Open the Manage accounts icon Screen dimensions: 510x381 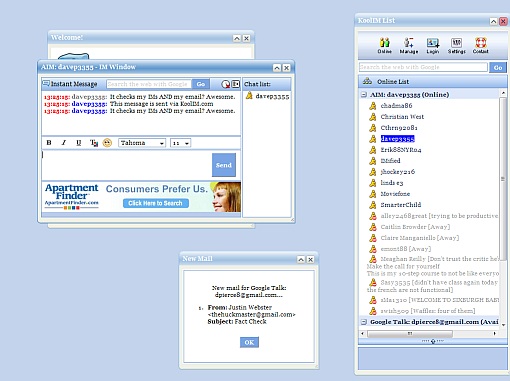coord(409,45)
